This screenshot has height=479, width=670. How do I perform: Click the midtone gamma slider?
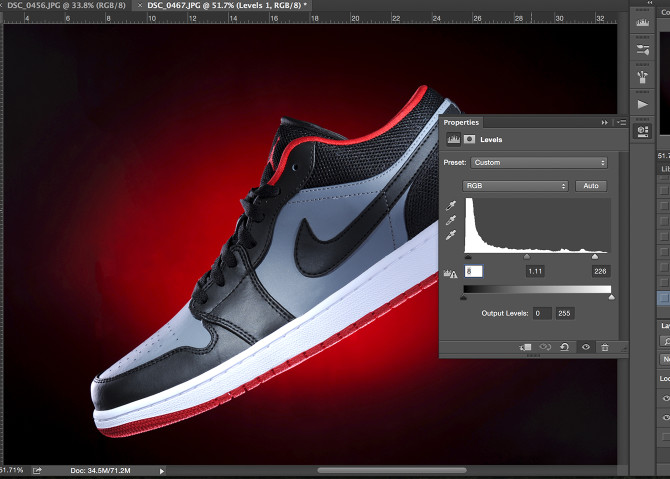point(527,257)
